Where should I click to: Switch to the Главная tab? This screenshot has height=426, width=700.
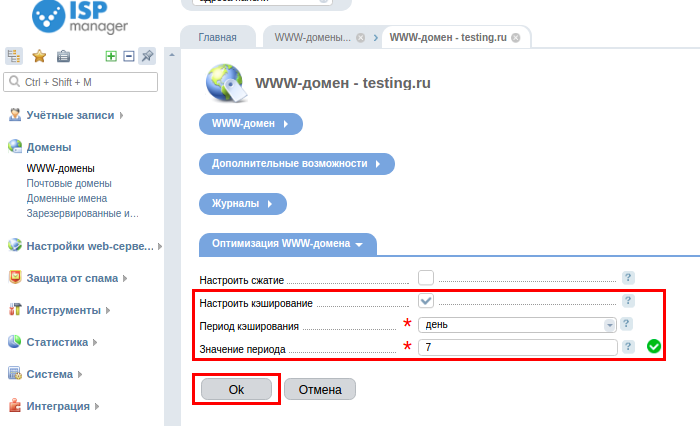217,38
